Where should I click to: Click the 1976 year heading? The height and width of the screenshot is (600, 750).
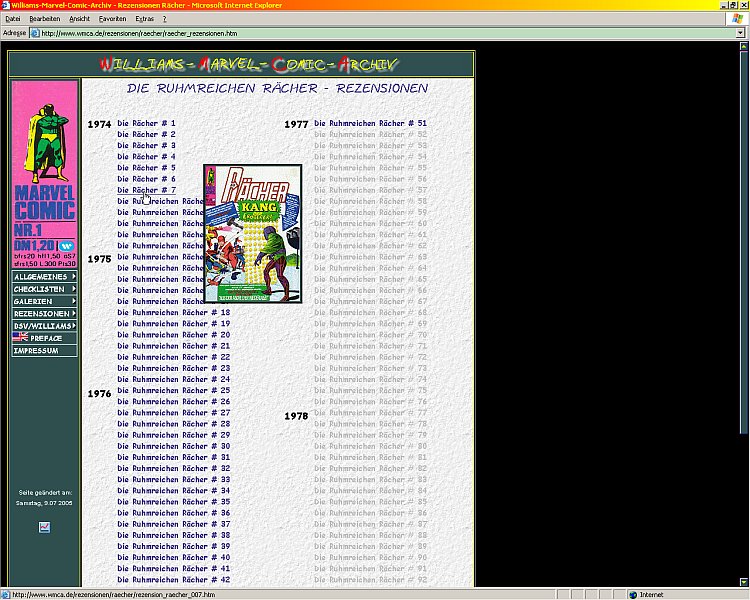coord(99,394)
